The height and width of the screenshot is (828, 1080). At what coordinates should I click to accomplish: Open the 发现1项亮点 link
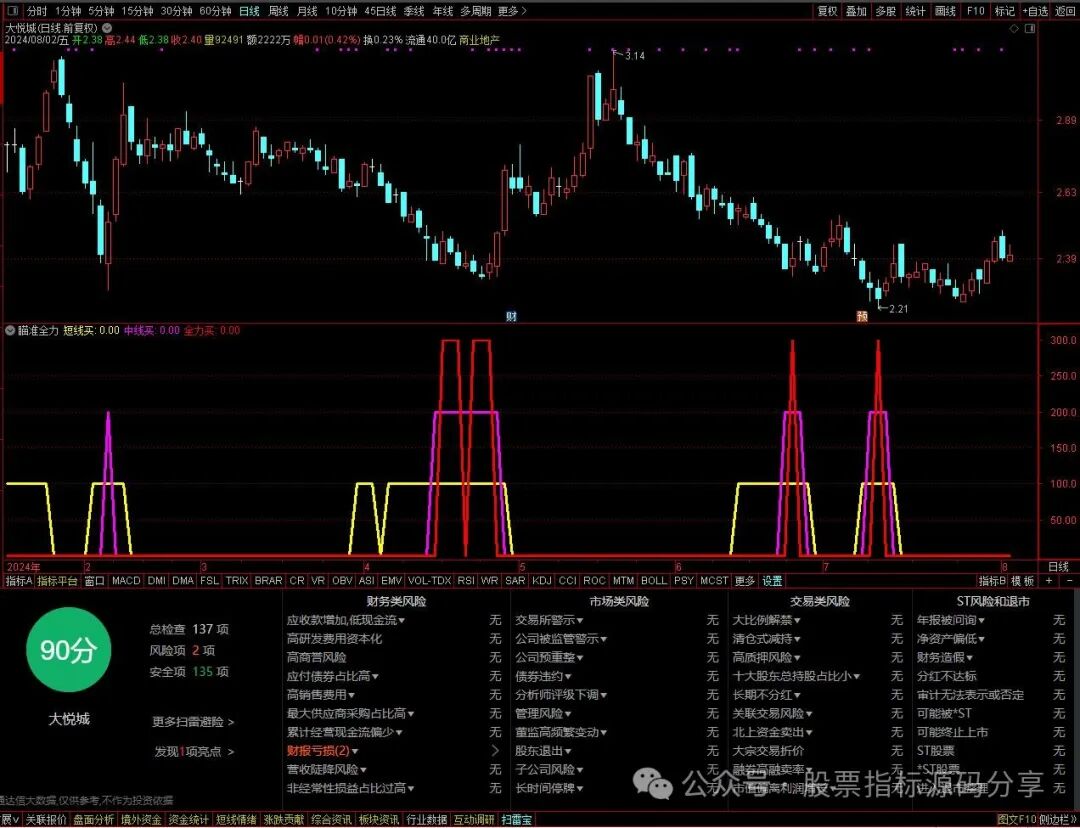tap(194, 752)
